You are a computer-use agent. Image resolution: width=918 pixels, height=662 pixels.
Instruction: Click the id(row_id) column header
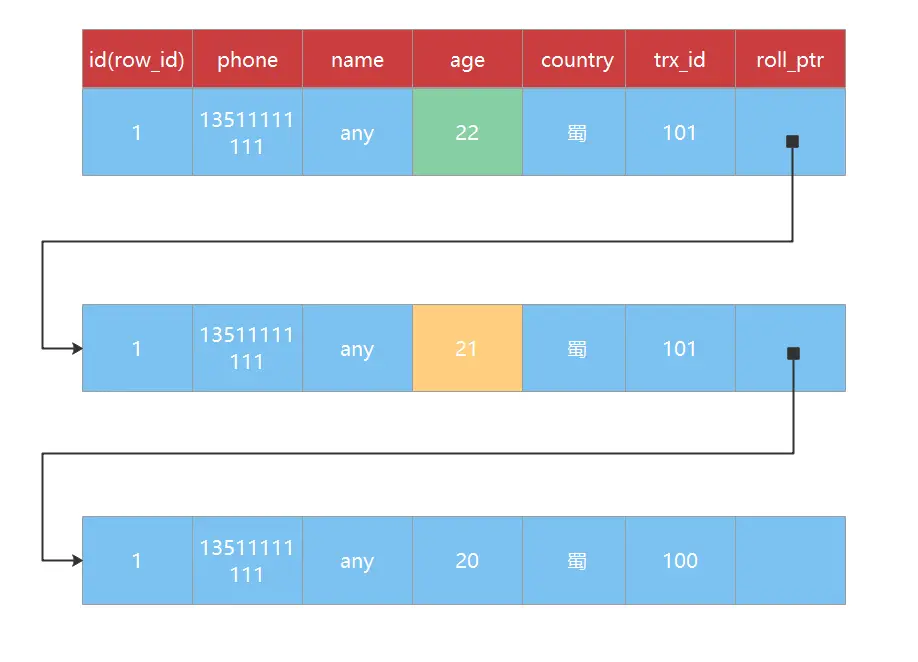137,59
